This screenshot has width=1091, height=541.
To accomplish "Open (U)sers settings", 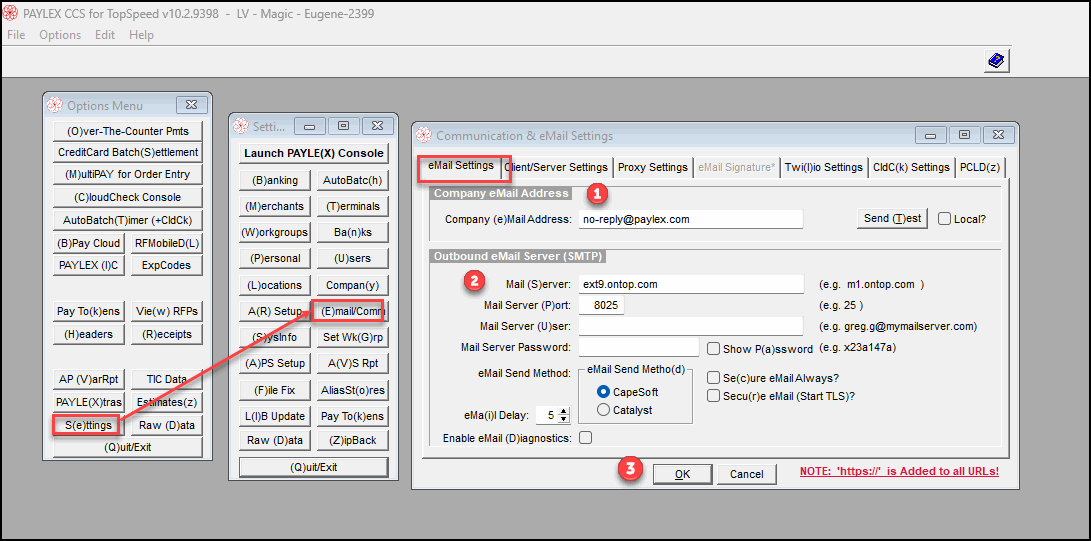I will [352, 258].
